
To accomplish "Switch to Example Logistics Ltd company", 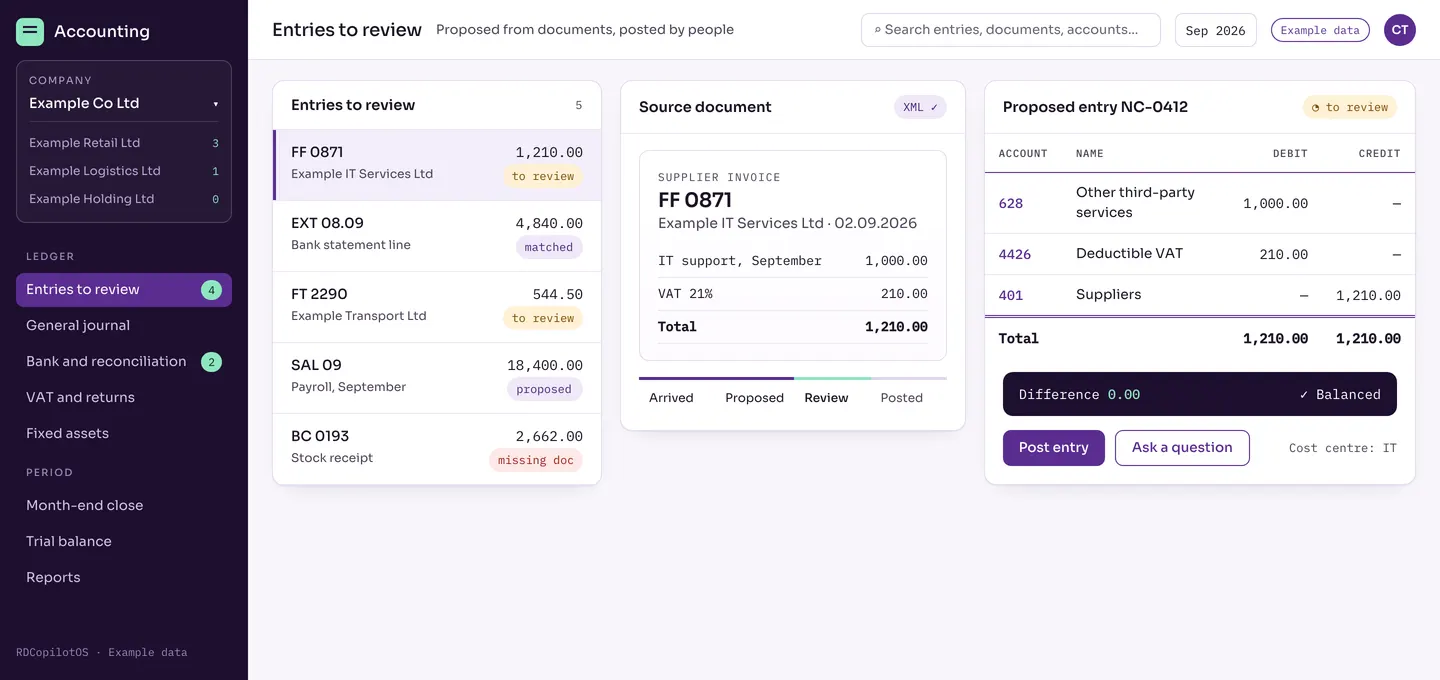I will tap(124, 171).
